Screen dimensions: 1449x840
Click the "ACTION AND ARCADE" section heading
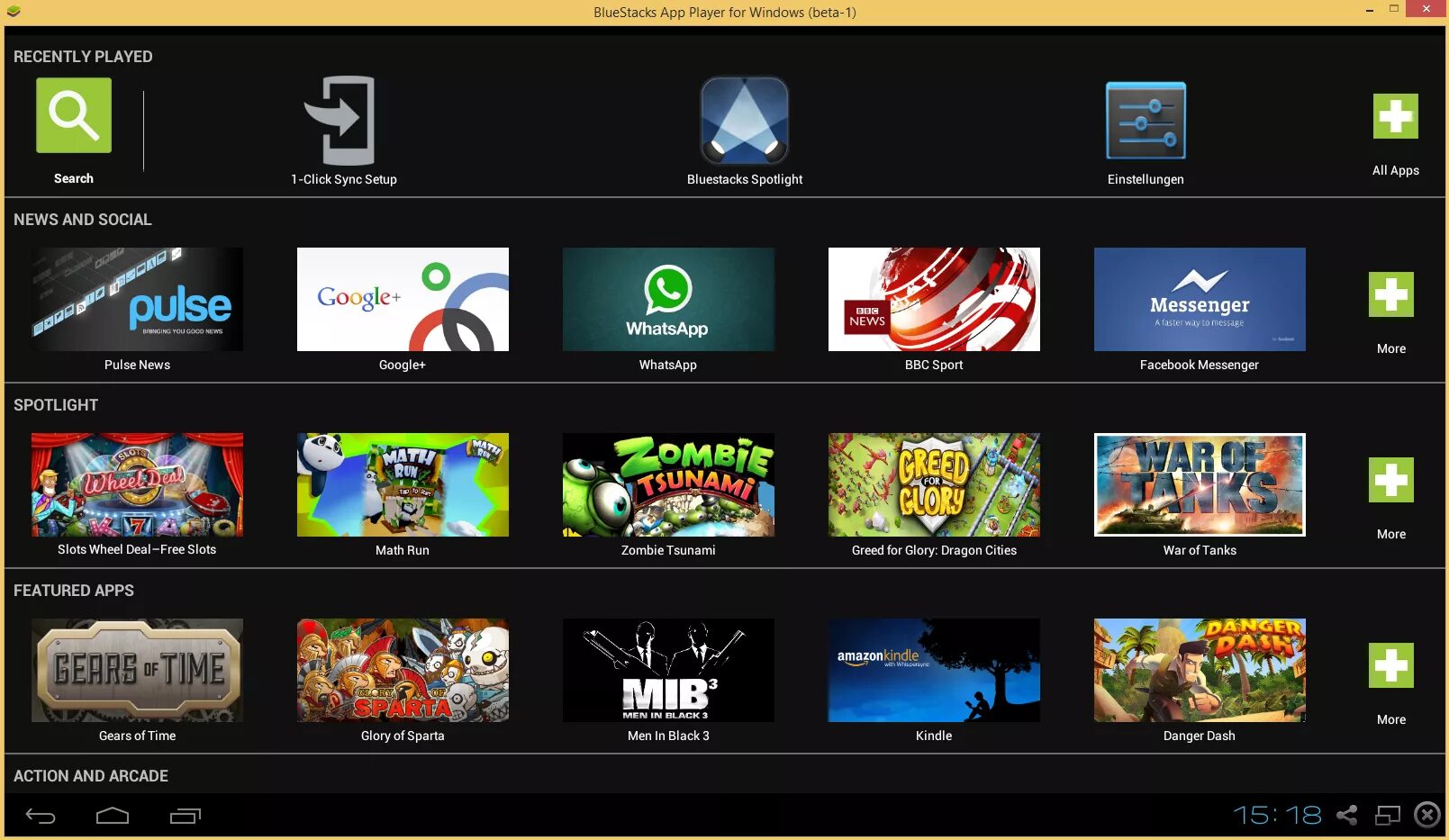pyautogui.click(x=91, y=776)
